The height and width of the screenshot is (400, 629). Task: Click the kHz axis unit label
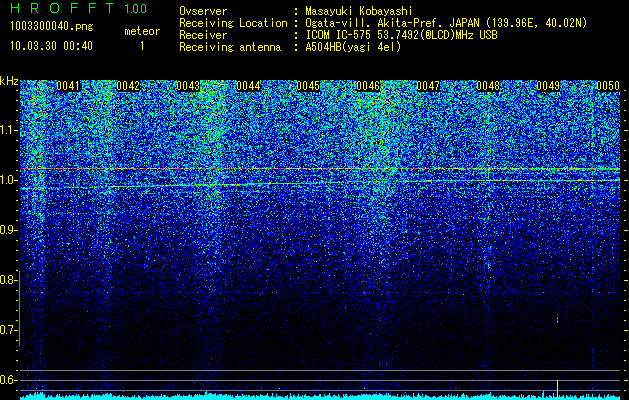click(9, 81)
